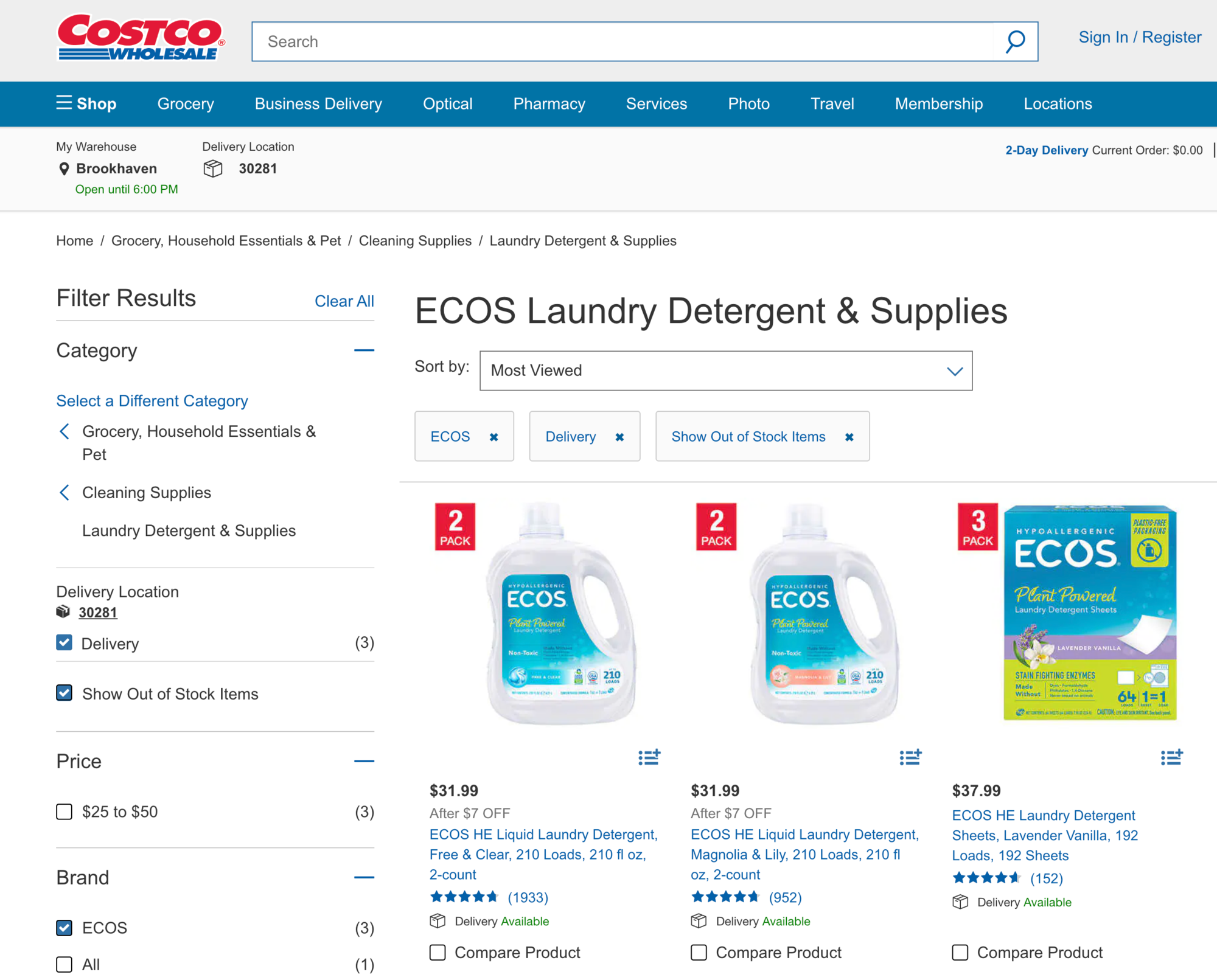Click the Costco Wholesale logo
This screenshot has width=1217, height=980.
141,38
